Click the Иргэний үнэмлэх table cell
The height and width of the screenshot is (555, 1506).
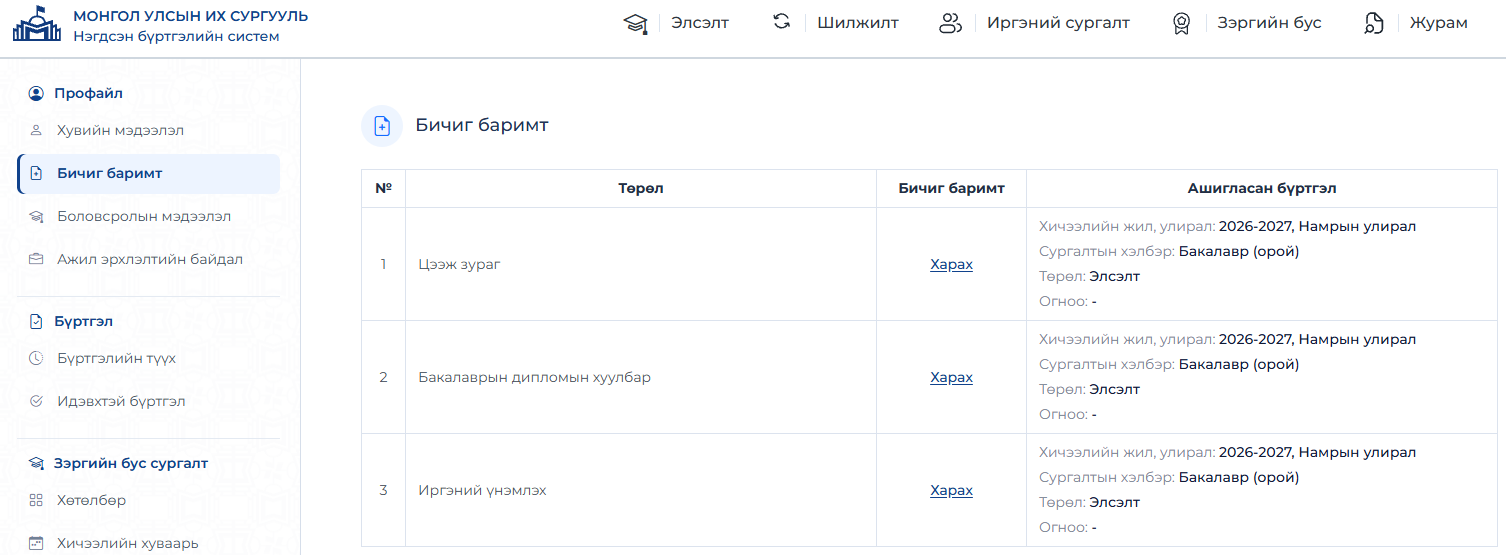click(x=641, y=490)
